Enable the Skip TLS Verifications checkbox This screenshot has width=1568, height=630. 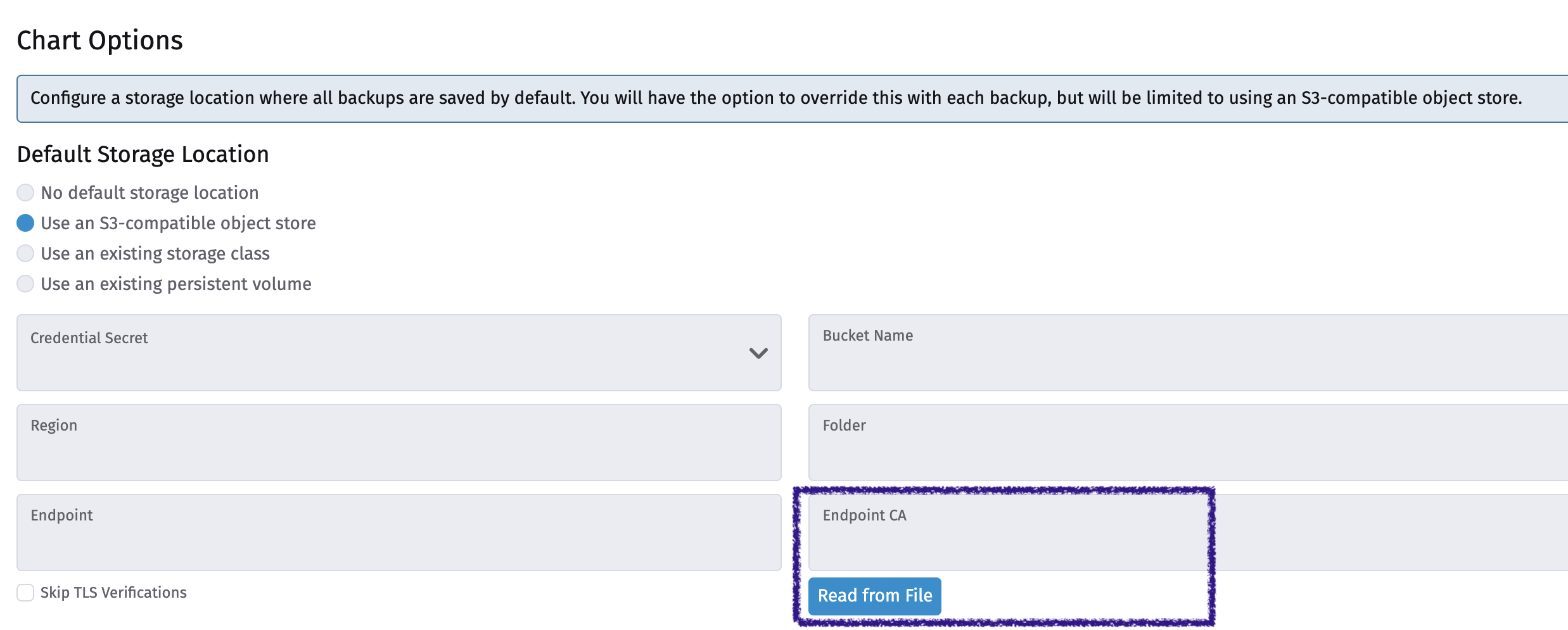[25, 592]
